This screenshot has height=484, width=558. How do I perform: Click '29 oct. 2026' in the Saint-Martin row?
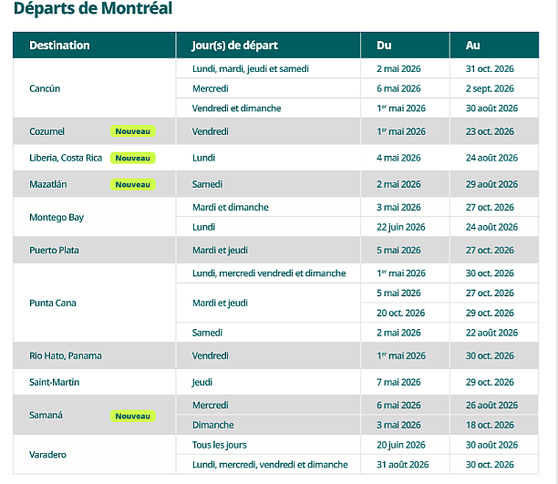[490, 382]
